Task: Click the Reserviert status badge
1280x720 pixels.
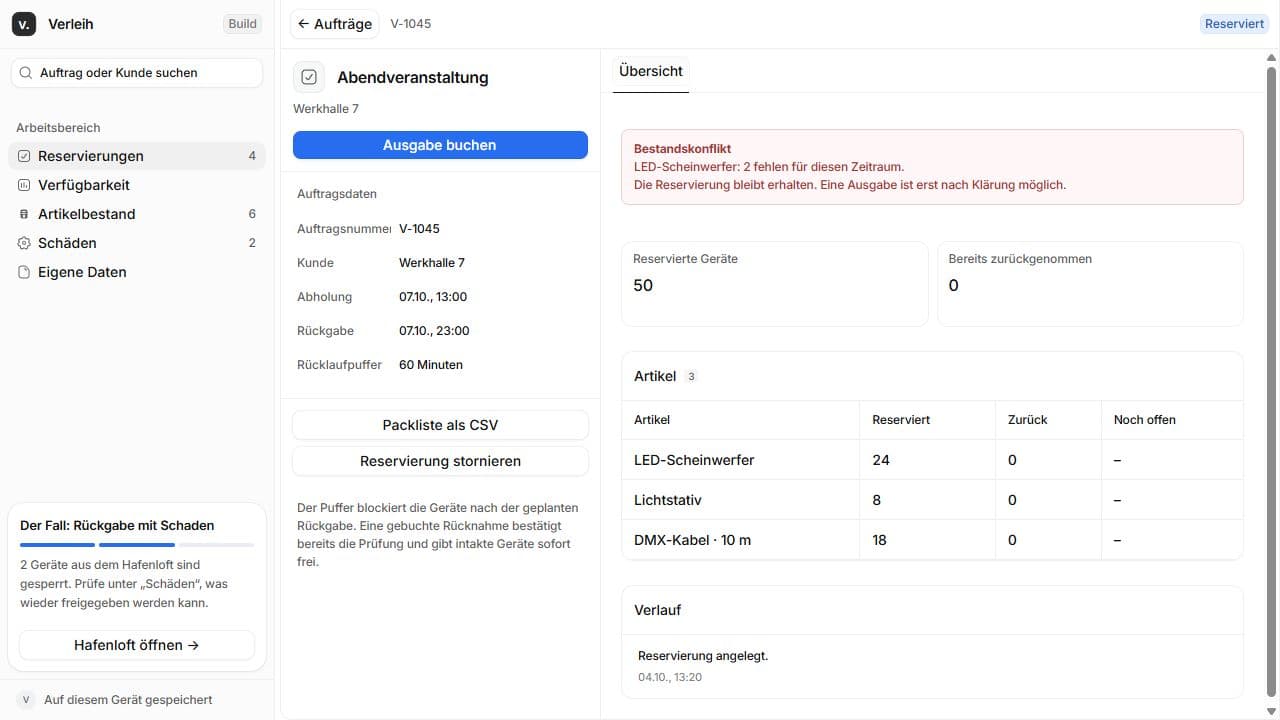Action: point(1234,24)
